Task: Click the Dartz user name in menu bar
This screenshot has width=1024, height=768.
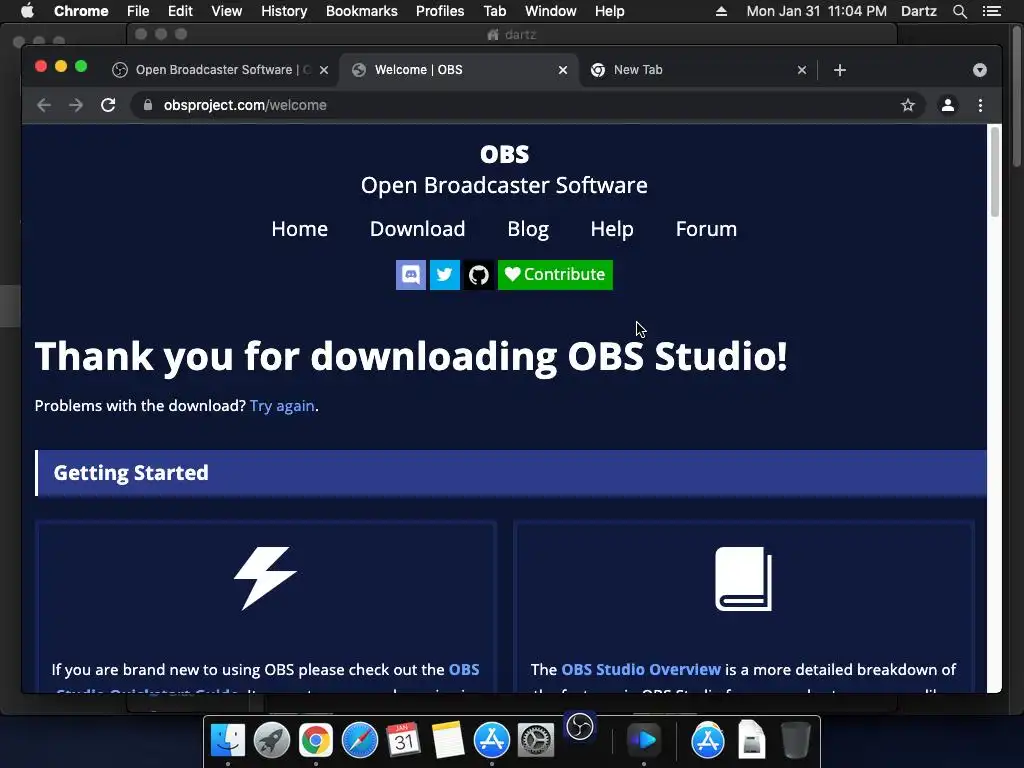Action: [918, 11]
